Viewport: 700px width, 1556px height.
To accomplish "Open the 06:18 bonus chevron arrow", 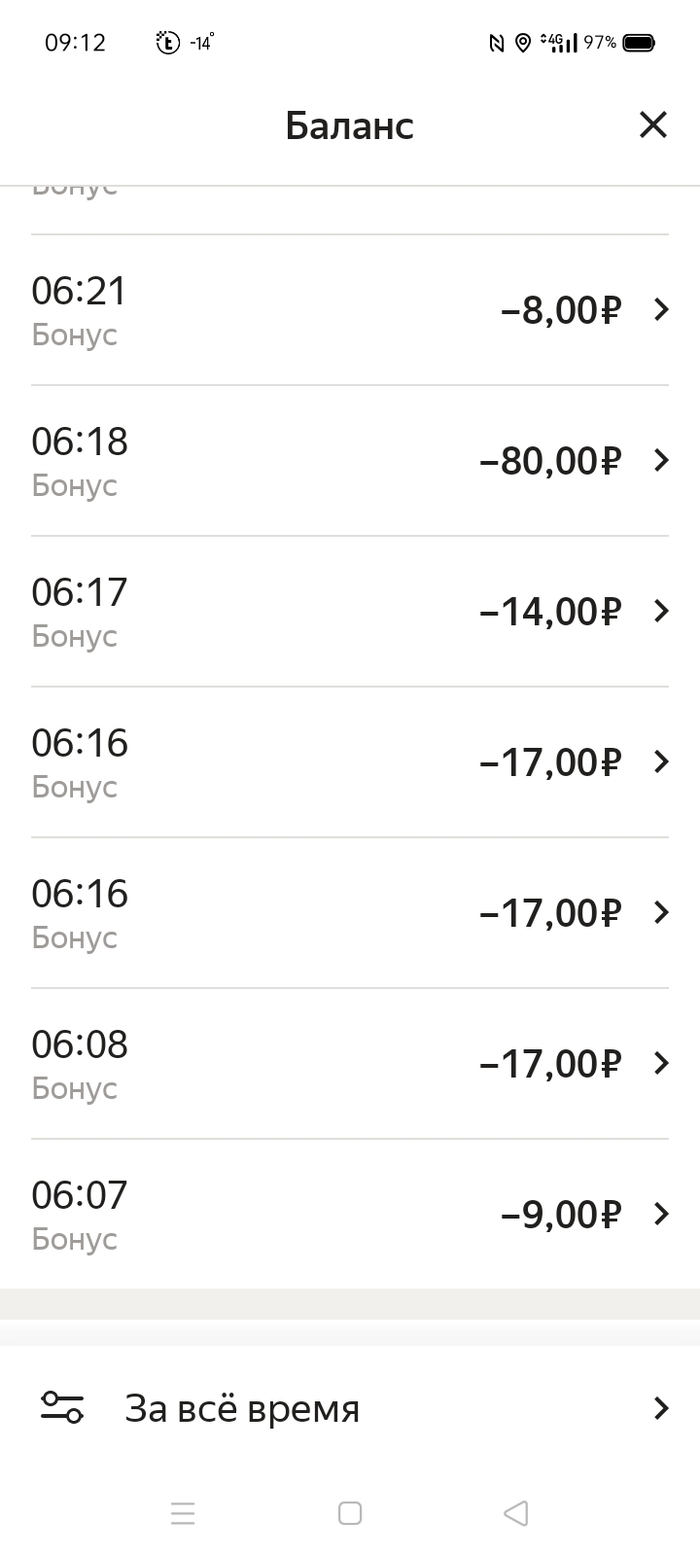I will click(x=661, y=460).
